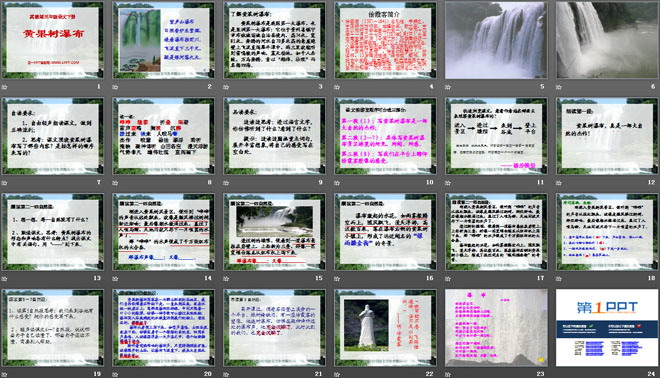This screenshot has height=378, width=660.
Task: Click animation star icon under slide 18
Action: [x=559, y=278]
